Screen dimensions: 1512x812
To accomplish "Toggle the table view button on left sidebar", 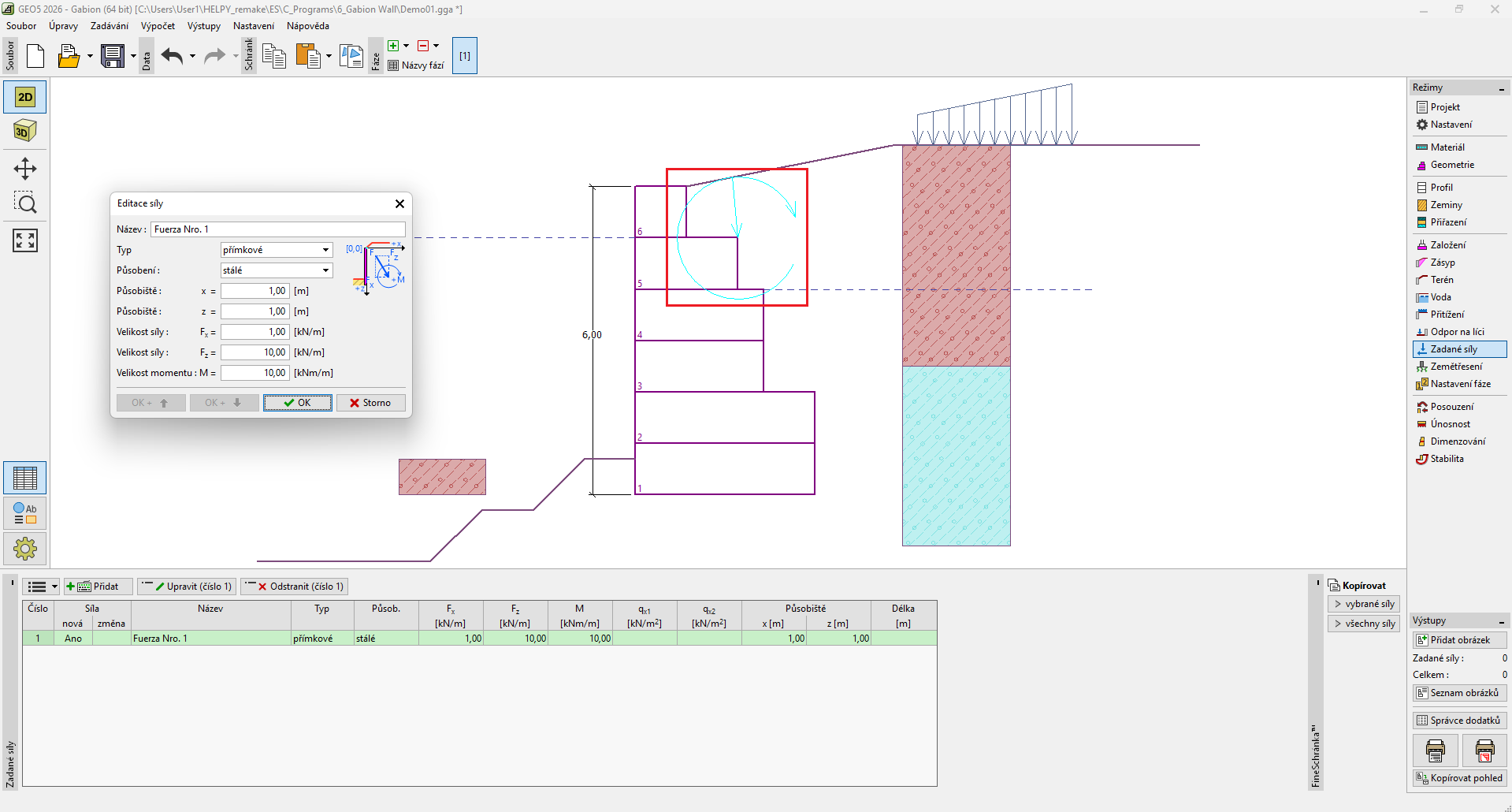I will pyautogui.click(x=25, y=479).
